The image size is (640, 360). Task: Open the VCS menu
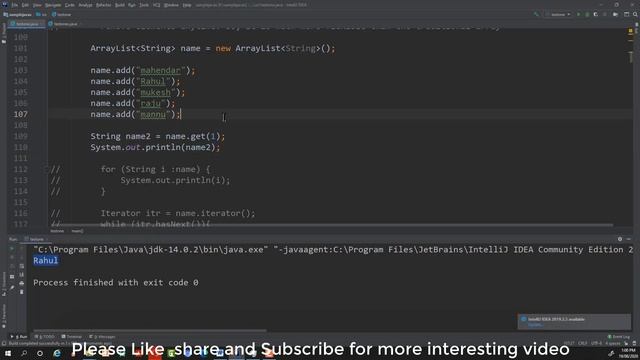156,5
